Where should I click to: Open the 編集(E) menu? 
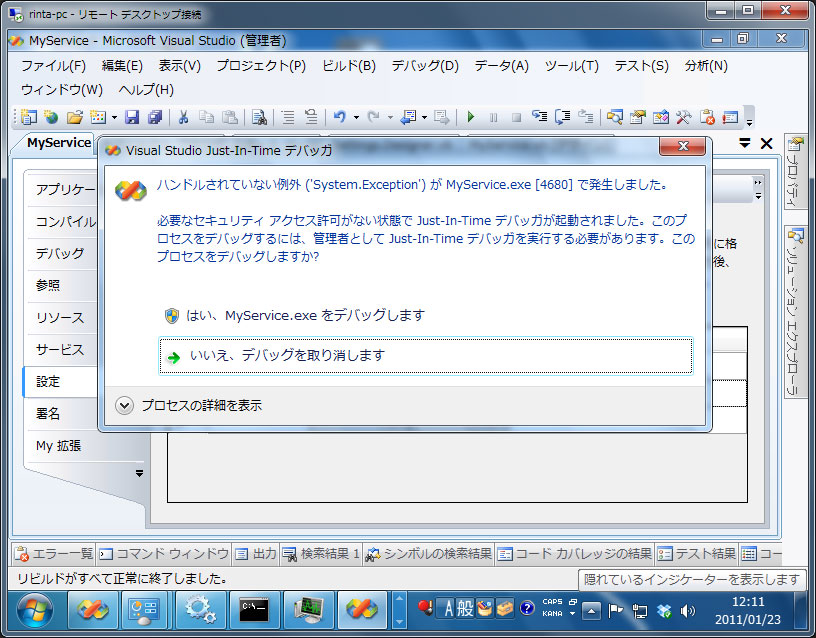click(122, 66)
